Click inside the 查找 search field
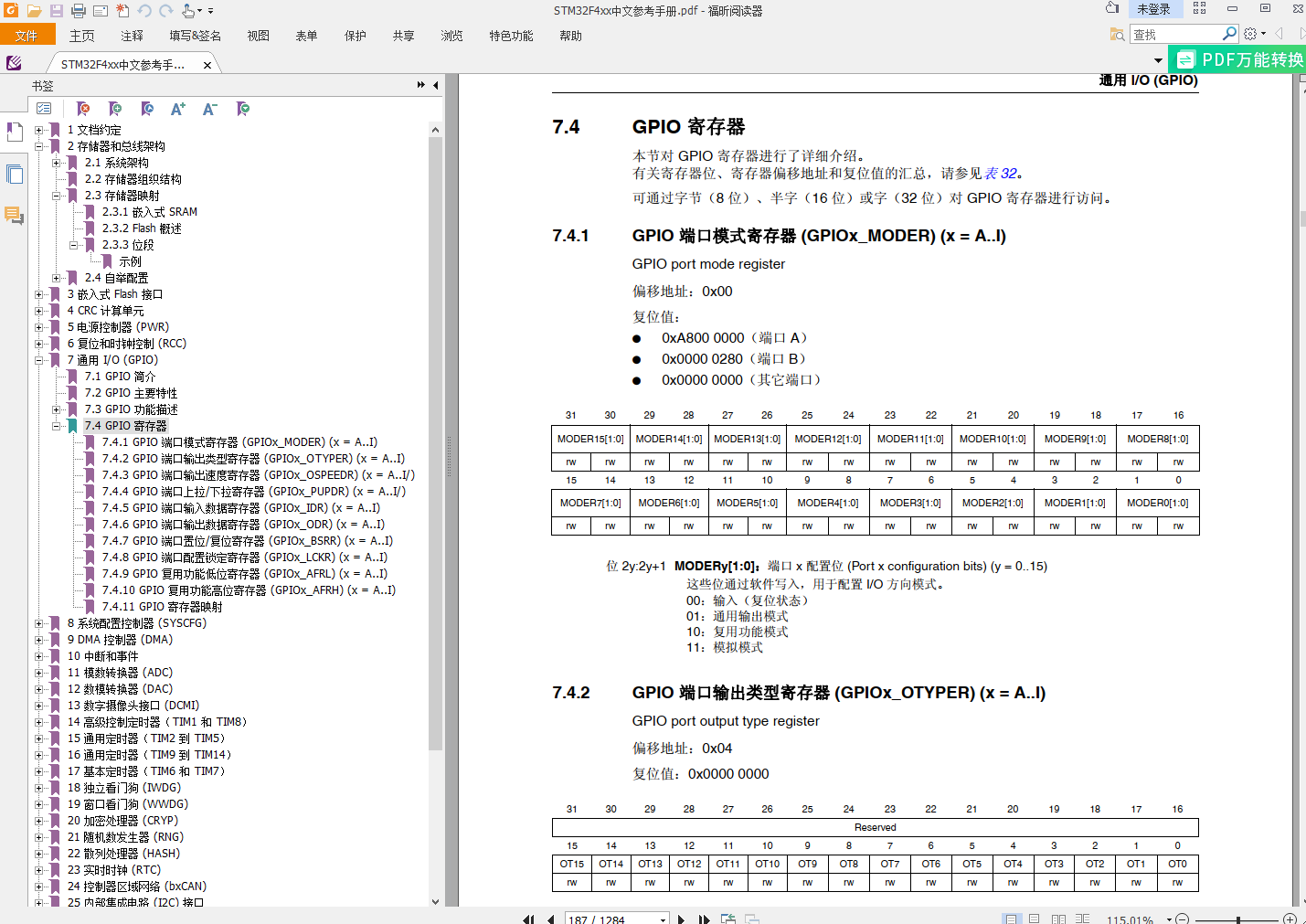This screenshot has width=1306, height=924. pyautogui.click(x=1174, y=34)
